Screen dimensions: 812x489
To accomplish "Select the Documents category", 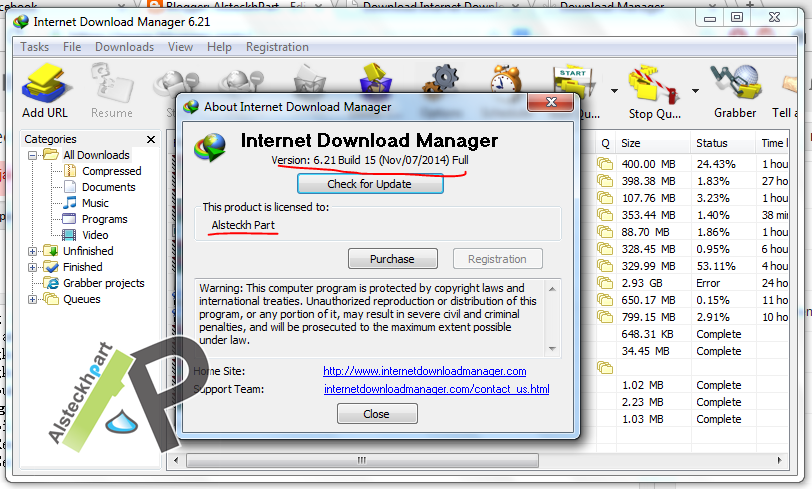I will [108, 187].
